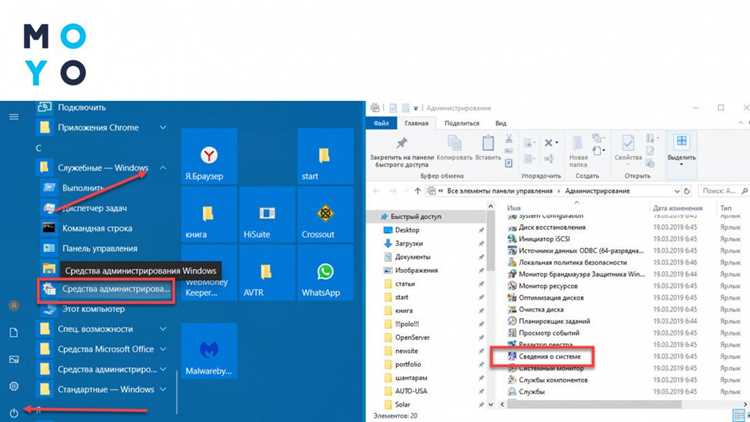Open Pictures icon in Start menu rail
The width and height of the screenshot is (750, 422).
14,359
